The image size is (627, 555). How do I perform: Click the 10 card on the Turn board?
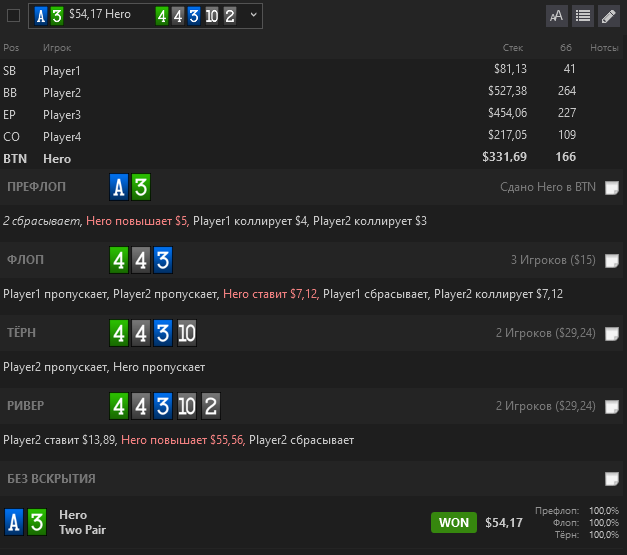coord(187,333)
